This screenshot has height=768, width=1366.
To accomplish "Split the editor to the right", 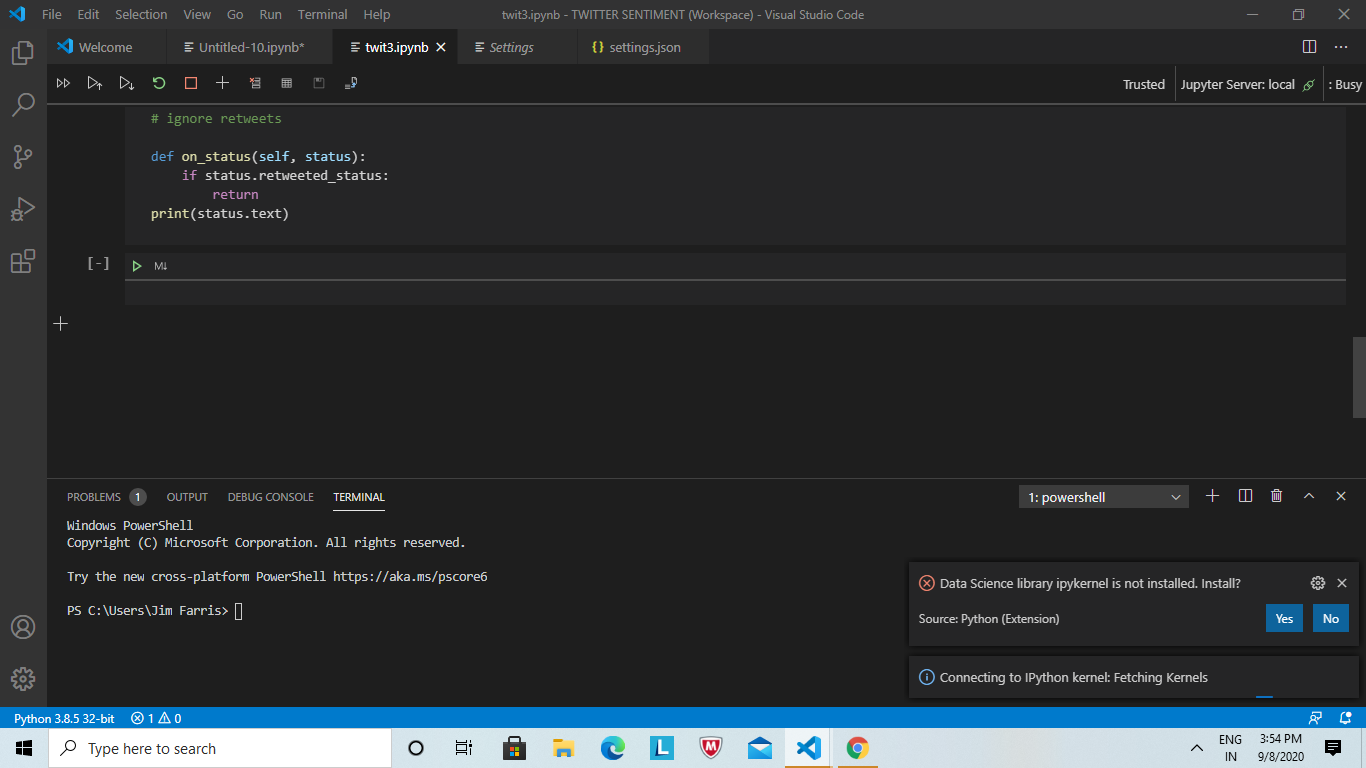I will pyautogui.click(x=1309, y=47).
